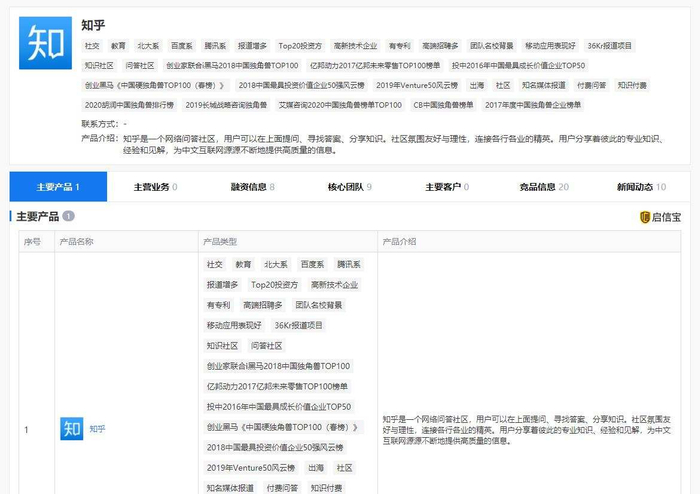Click the 问答社区 tag in the header card
The width and height of the screenshot is (700, 494).
pos(140,66)
